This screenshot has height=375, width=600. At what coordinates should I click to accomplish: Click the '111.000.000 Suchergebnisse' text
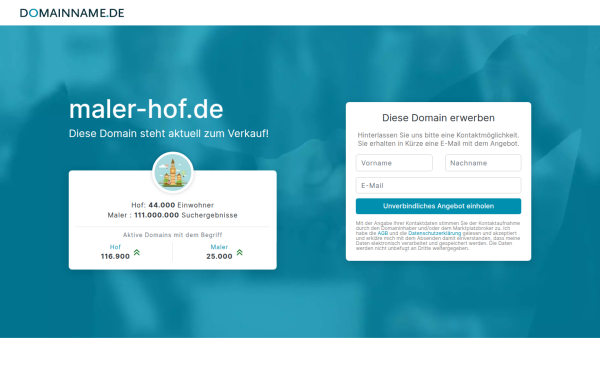[186, 215]
